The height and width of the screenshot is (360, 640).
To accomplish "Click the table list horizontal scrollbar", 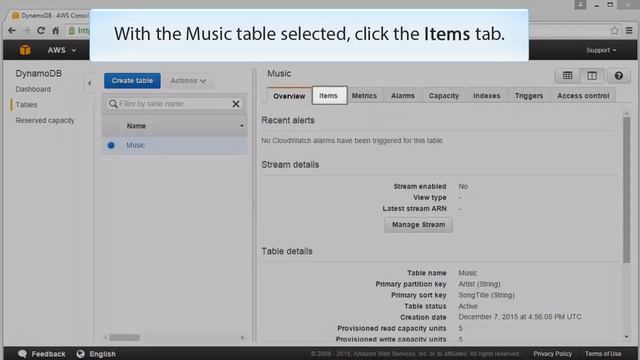I will click(x=124, y=338).
